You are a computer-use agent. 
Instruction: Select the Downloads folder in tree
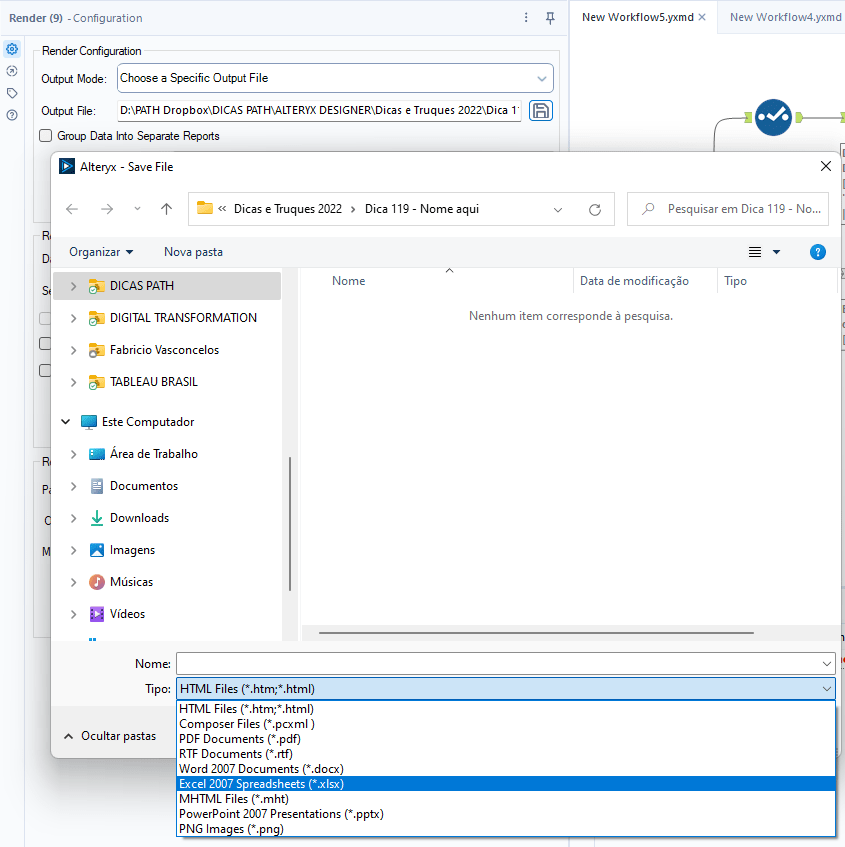tap(139, 518)
